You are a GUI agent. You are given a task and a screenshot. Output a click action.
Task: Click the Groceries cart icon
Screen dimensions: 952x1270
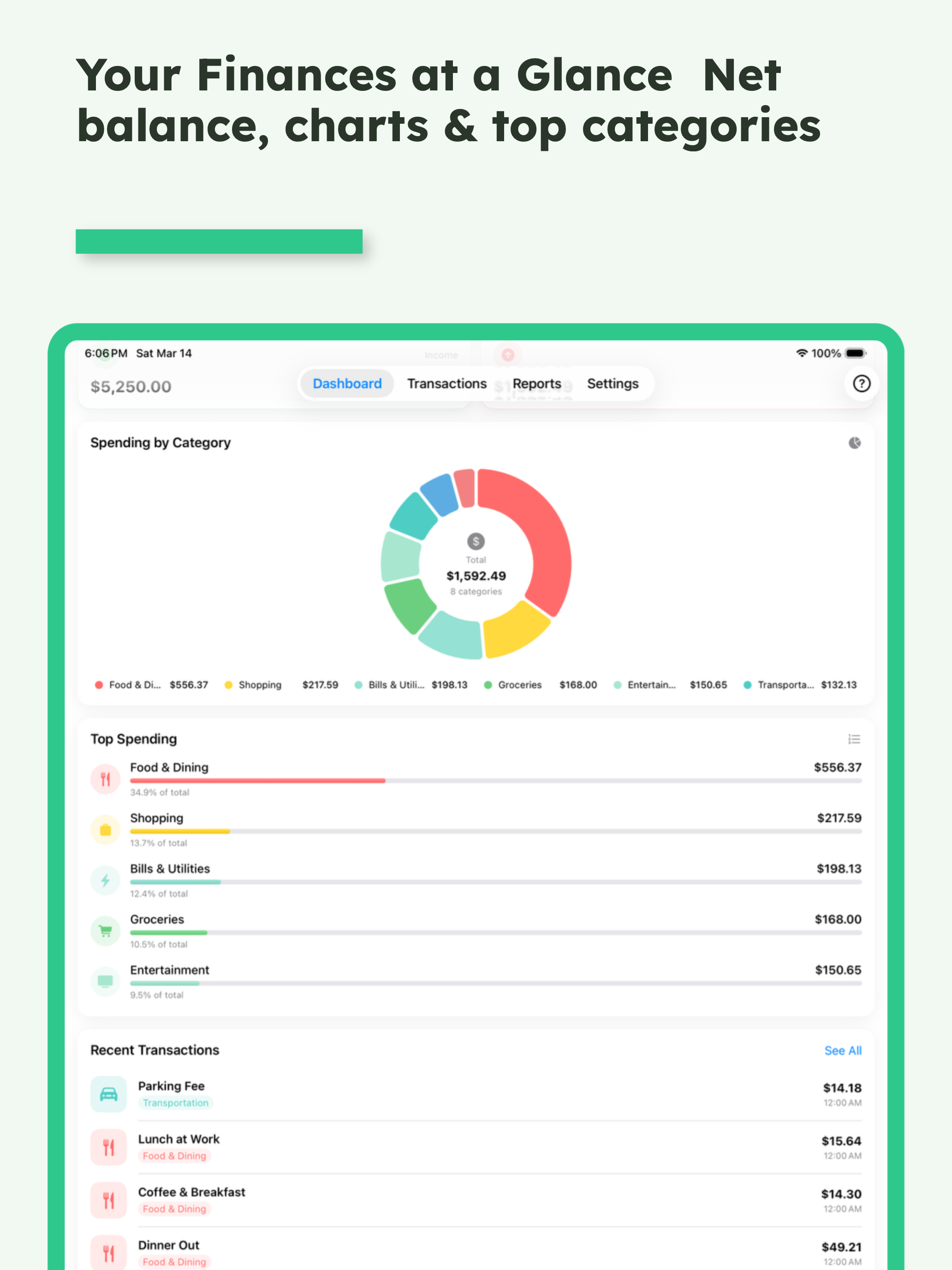(106, 931)
